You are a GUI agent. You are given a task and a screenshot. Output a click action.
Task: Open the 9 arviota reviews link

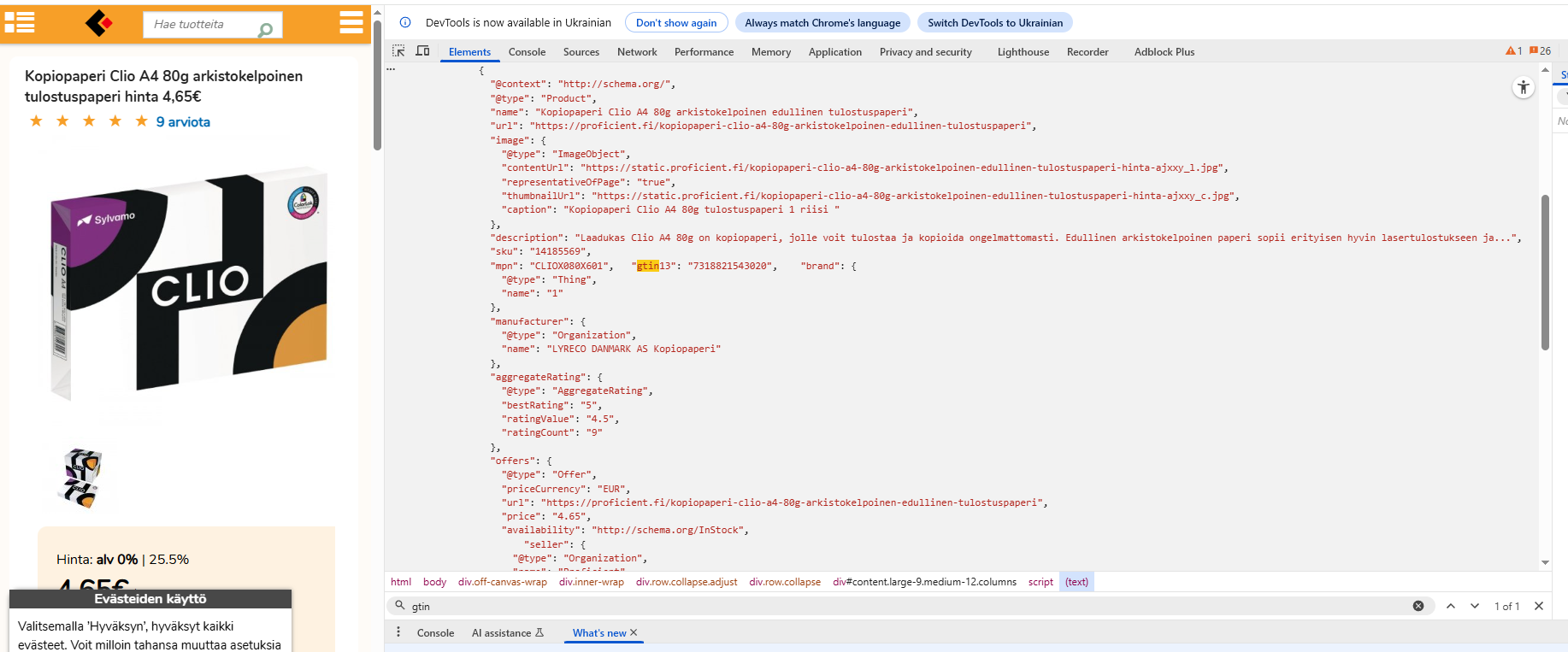183,122
